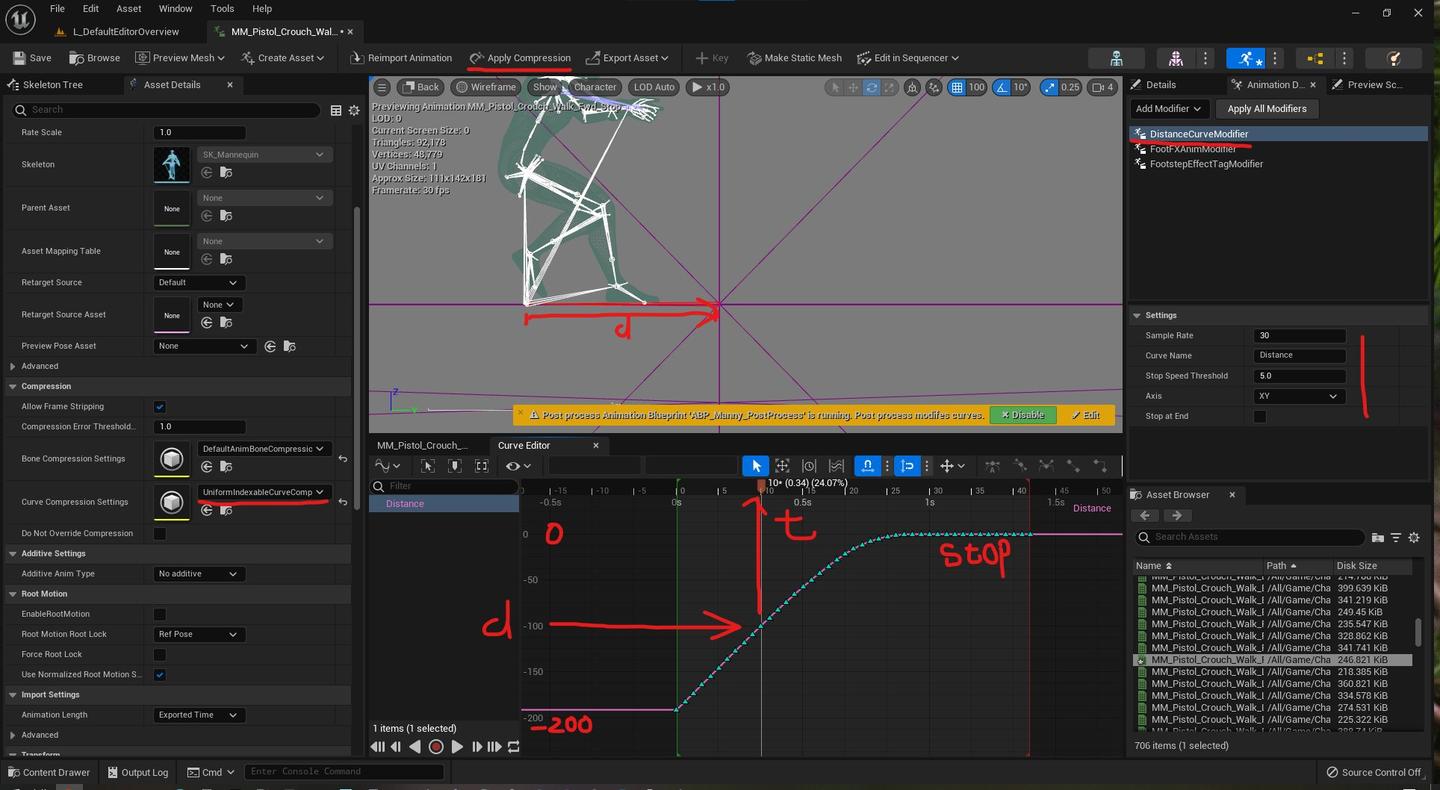
Task: Toggle the Force Root Lock checkbox
Action: pyautogui.click(x=159, y=654)
